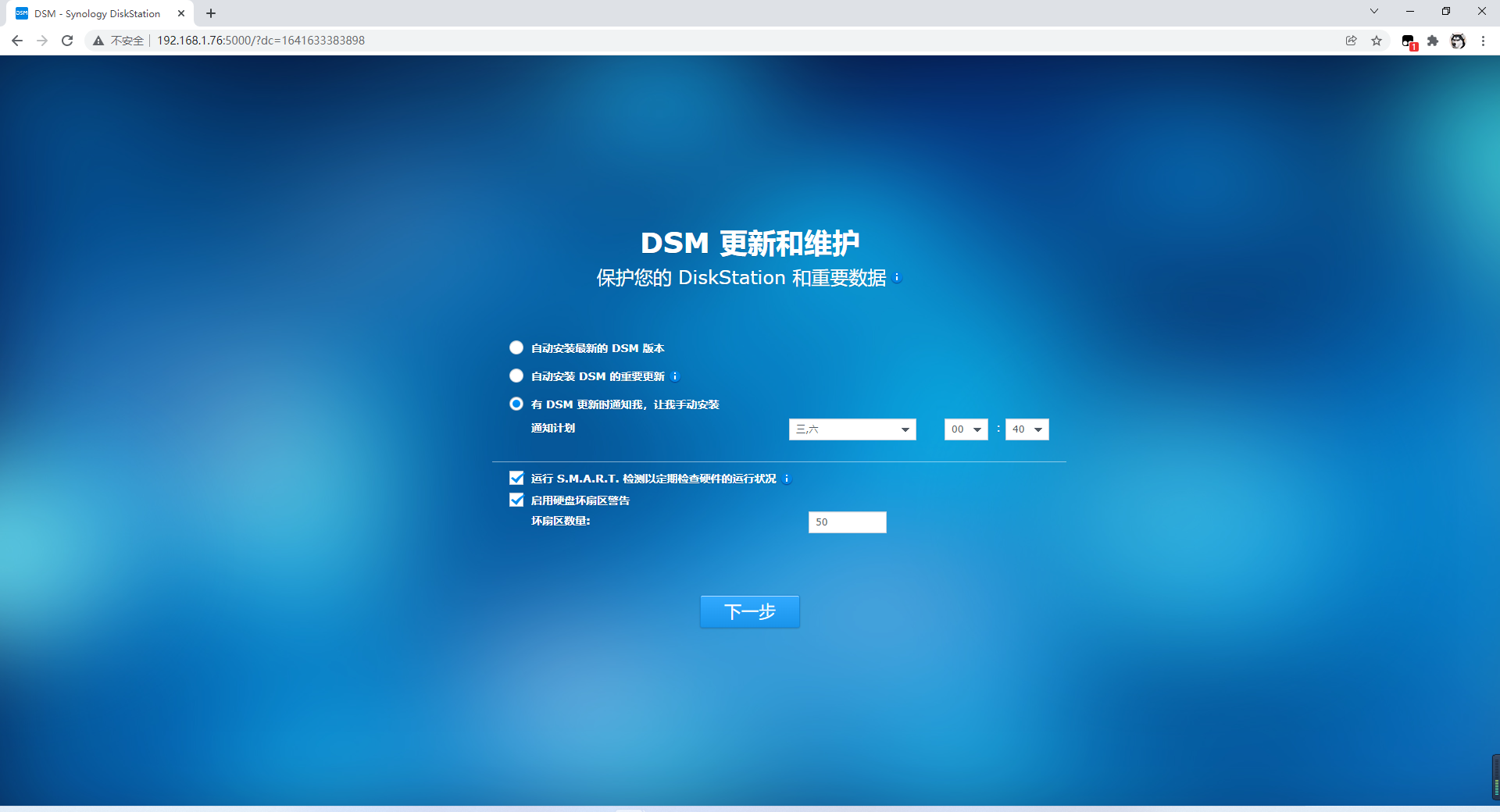Screen dimensions: 1500x812
Task: Click the info icon beside the DiskStation subtitle
Action: click(x=897, y=278)
